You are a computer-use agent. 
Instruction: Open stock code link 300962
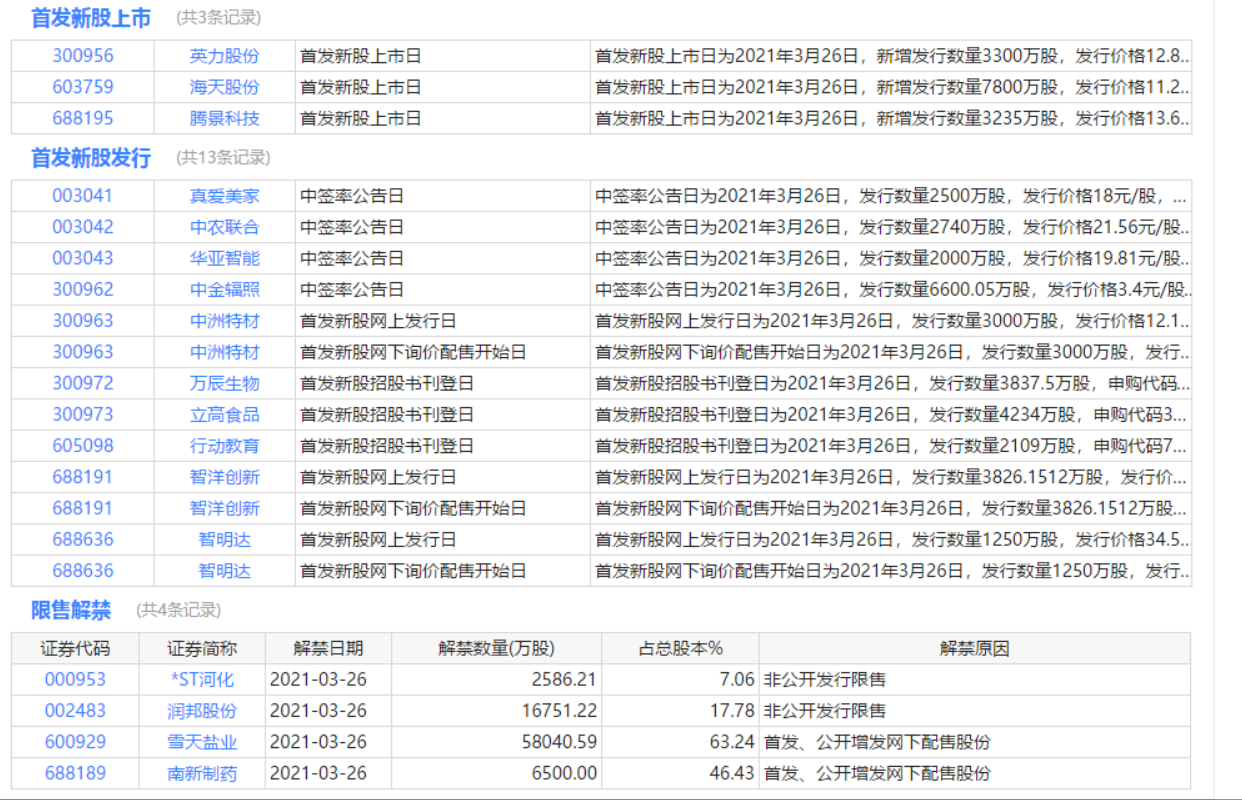click(x=83, y=289)
